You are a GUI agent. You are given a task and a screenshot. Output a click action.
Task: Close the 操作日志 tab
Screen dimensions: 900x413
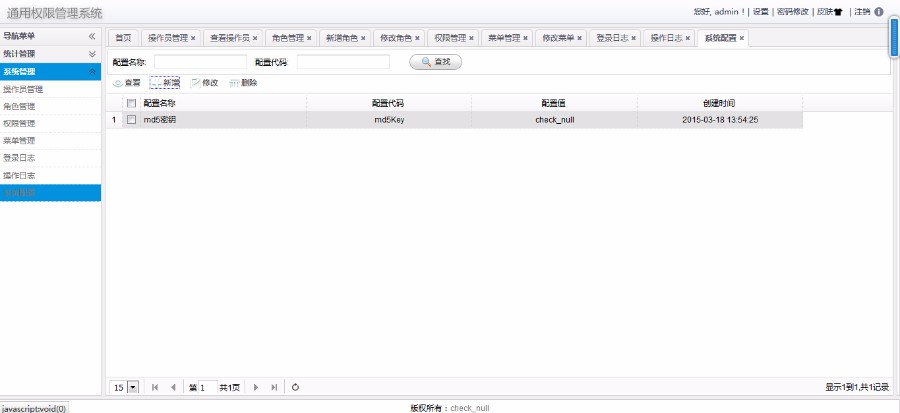pyautogui.click(x=688, y=38)
